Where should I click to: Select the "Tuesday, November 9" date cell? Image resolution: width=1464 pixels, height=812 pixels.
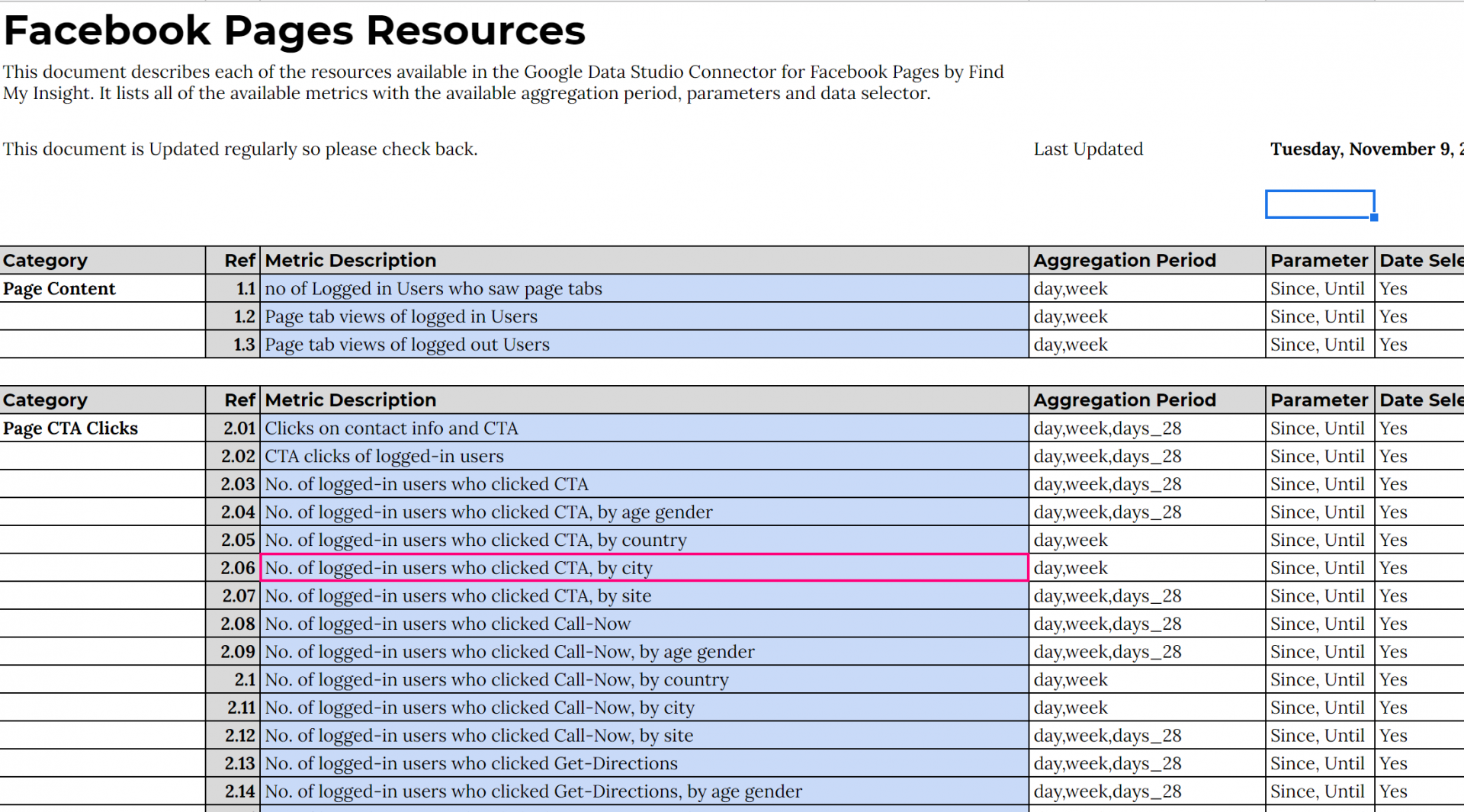[x=1365, y=149]
